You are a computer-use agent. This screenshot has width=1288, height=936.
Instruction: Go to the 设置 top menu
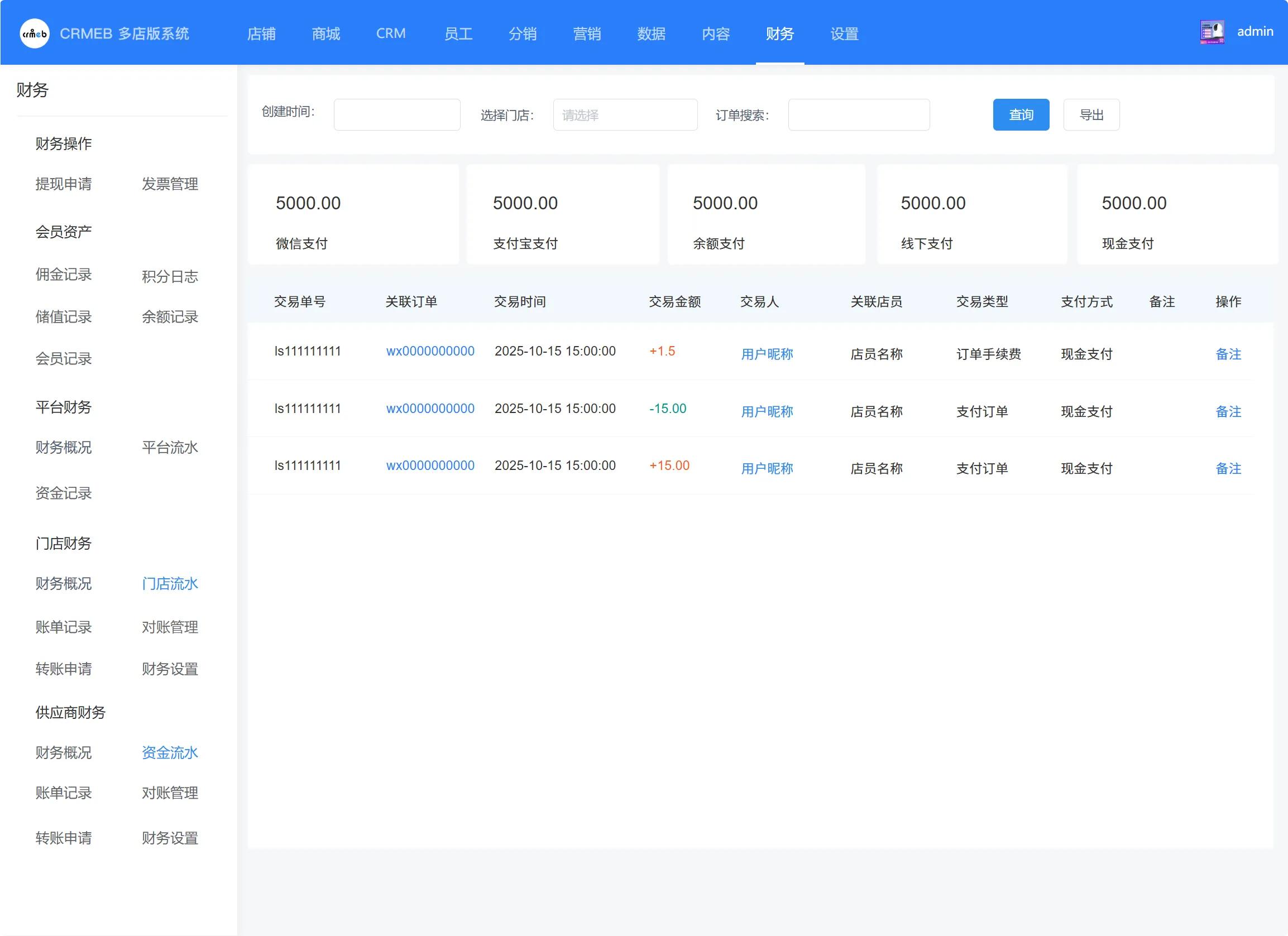[x=844, y=33]
